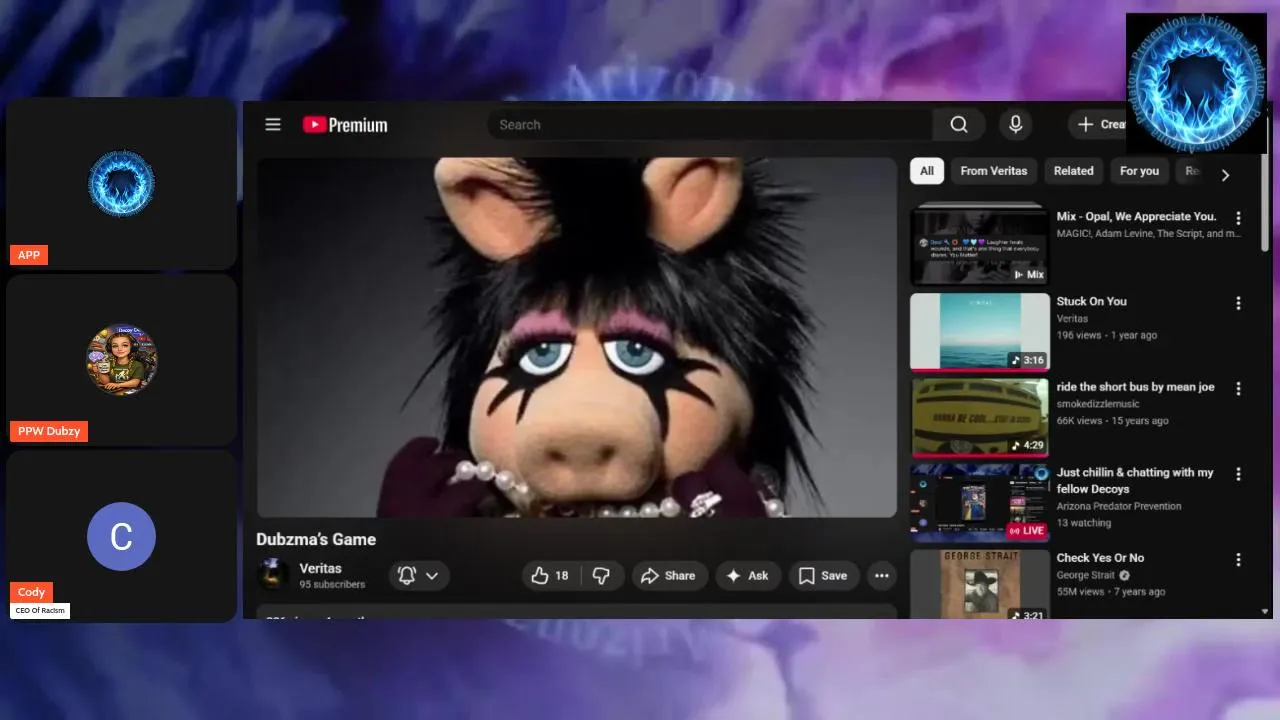Viewport: 1280px width, 720px height.
Task: Click the video player area
Action: [x=577, y=338]
